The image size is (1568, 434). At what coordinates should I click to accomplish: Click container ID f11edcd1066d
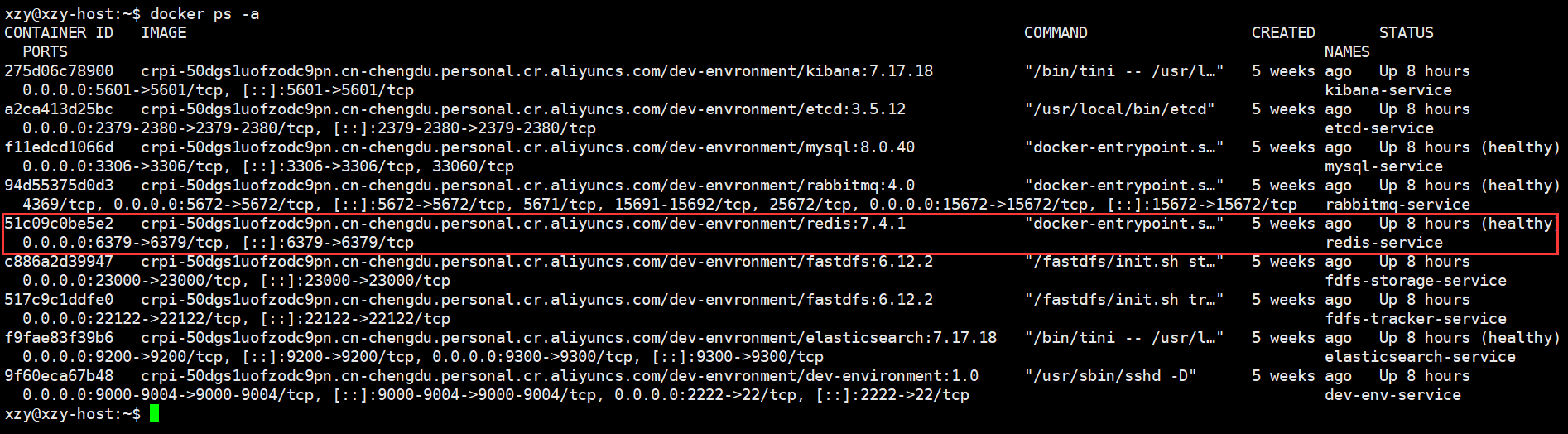pyautogui.click(x=59, y=147)
